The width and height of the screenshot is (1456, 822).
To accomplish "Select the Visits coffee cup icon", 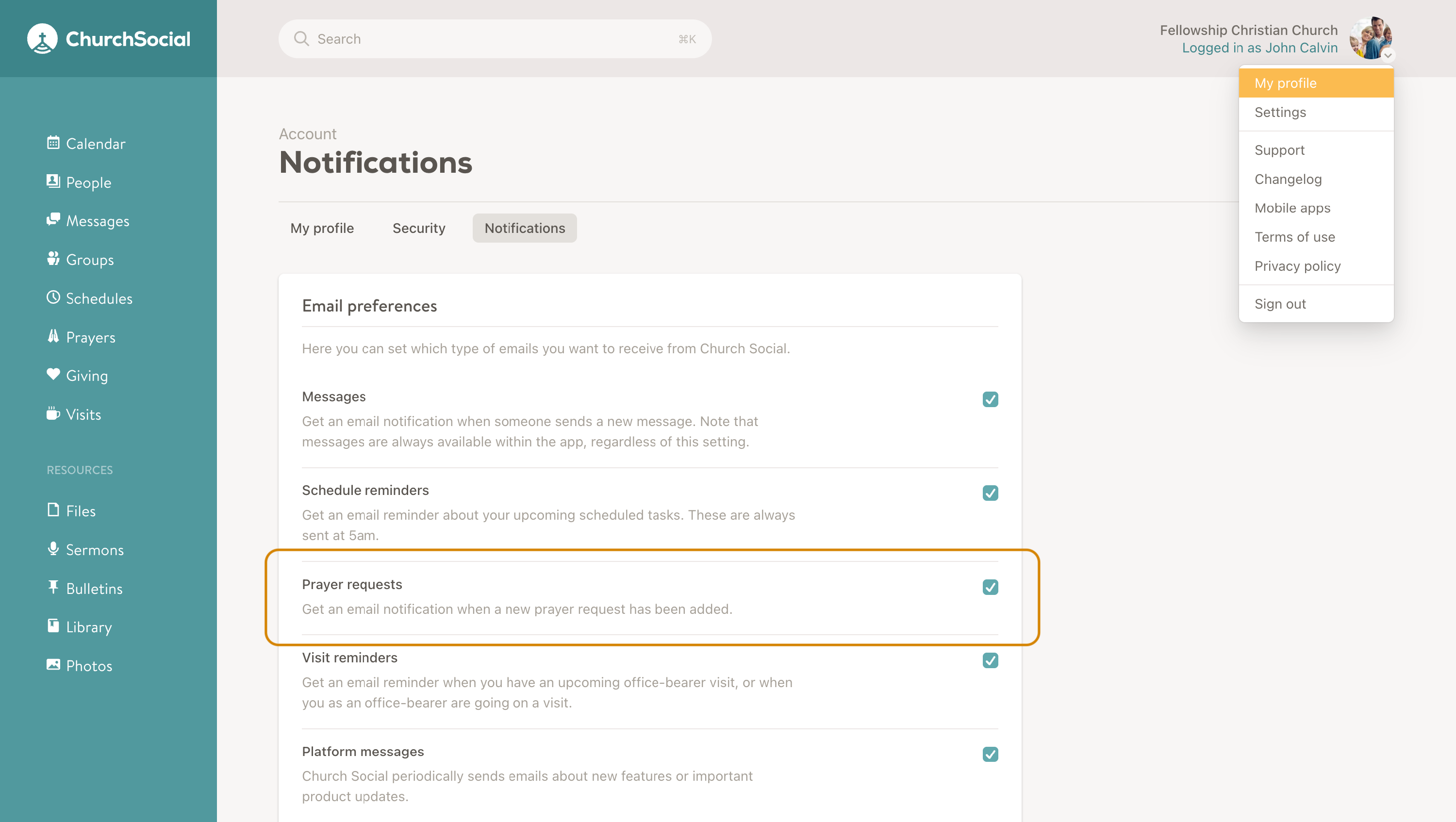I will pos(53,413).
